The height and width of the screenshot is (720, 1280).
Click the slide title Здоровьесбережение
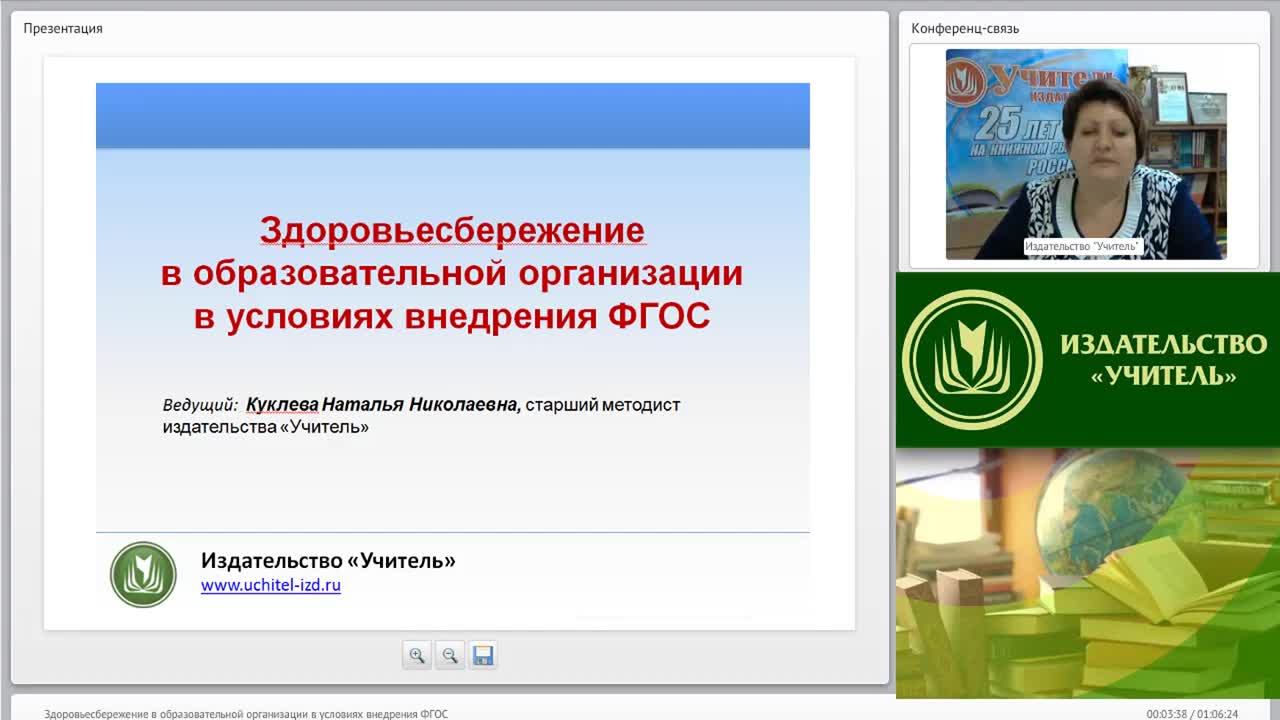[452, 230]
